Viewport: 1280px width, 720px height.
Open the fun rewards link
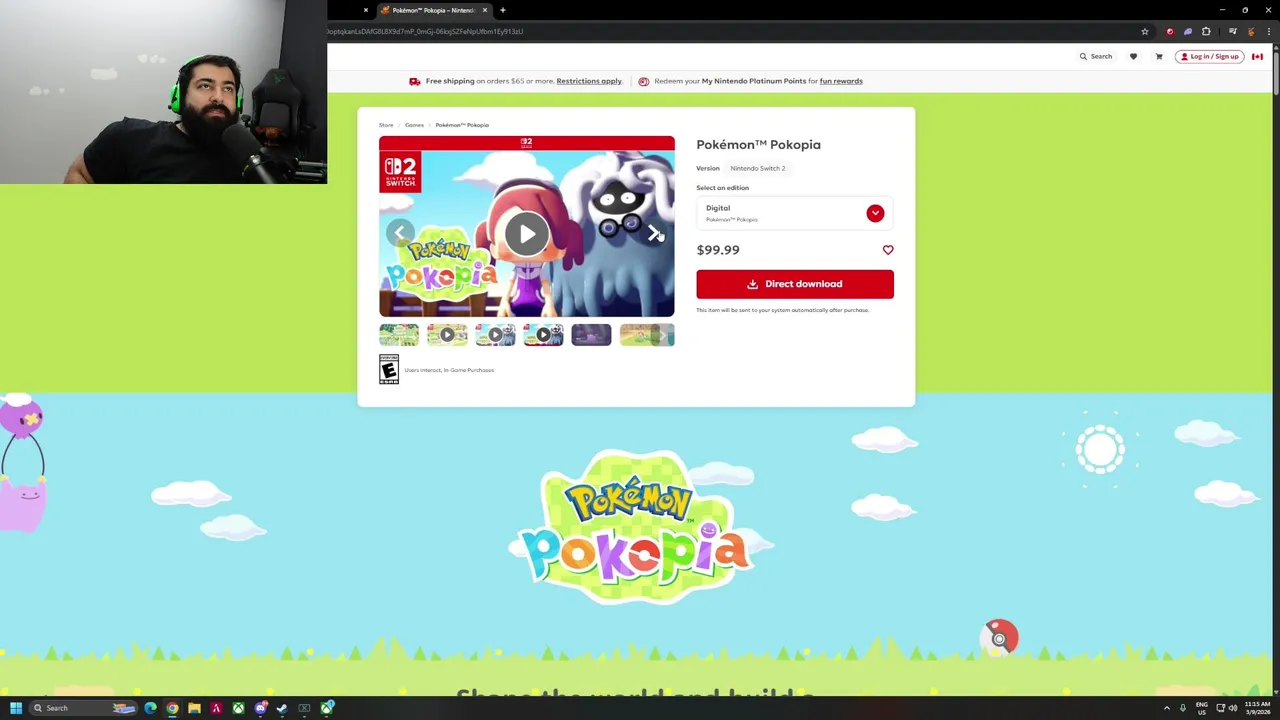pos(841,81)
